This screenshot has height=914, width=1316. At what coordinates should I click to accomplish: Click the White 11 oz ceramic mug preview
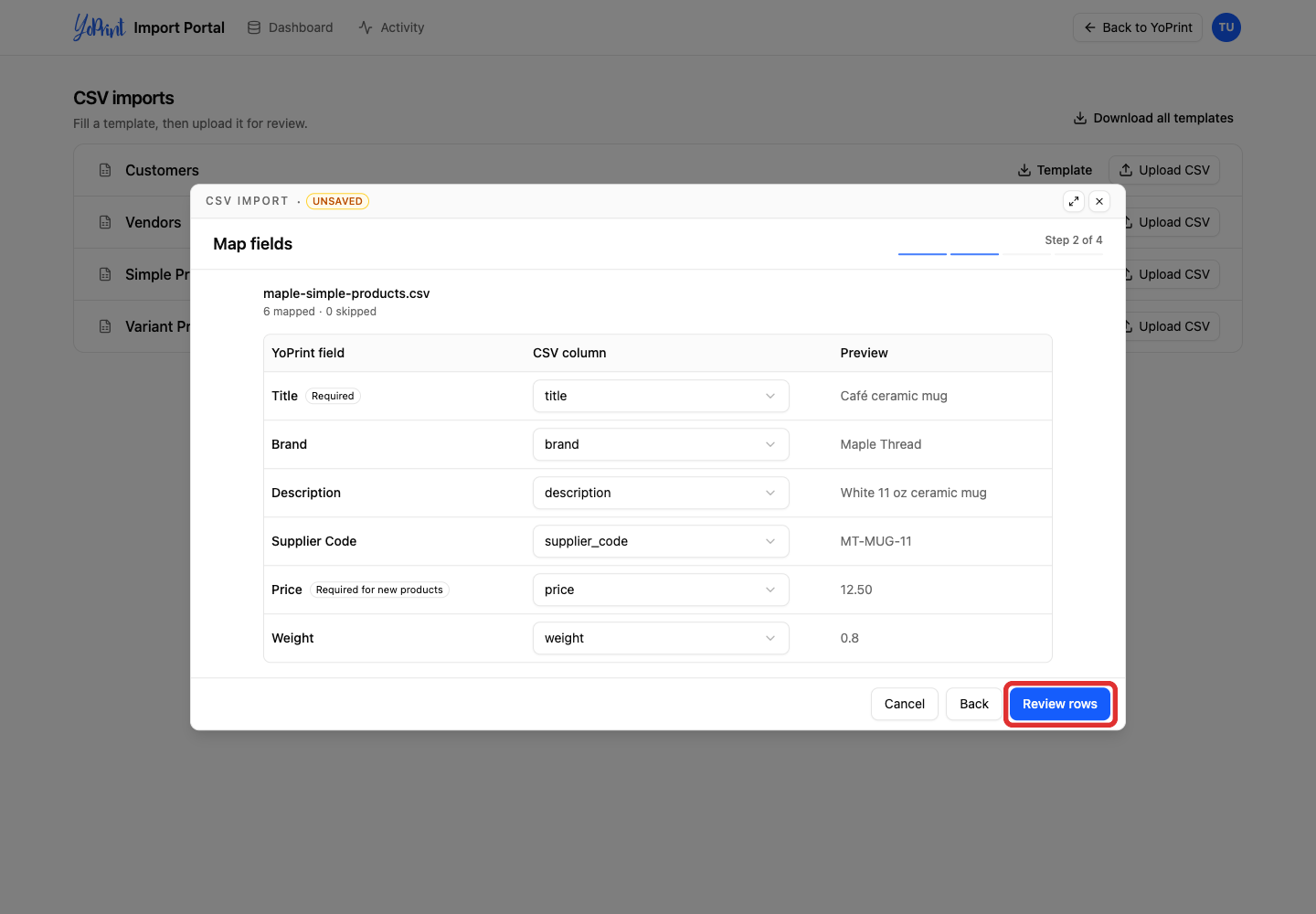(x=914, y=493)
